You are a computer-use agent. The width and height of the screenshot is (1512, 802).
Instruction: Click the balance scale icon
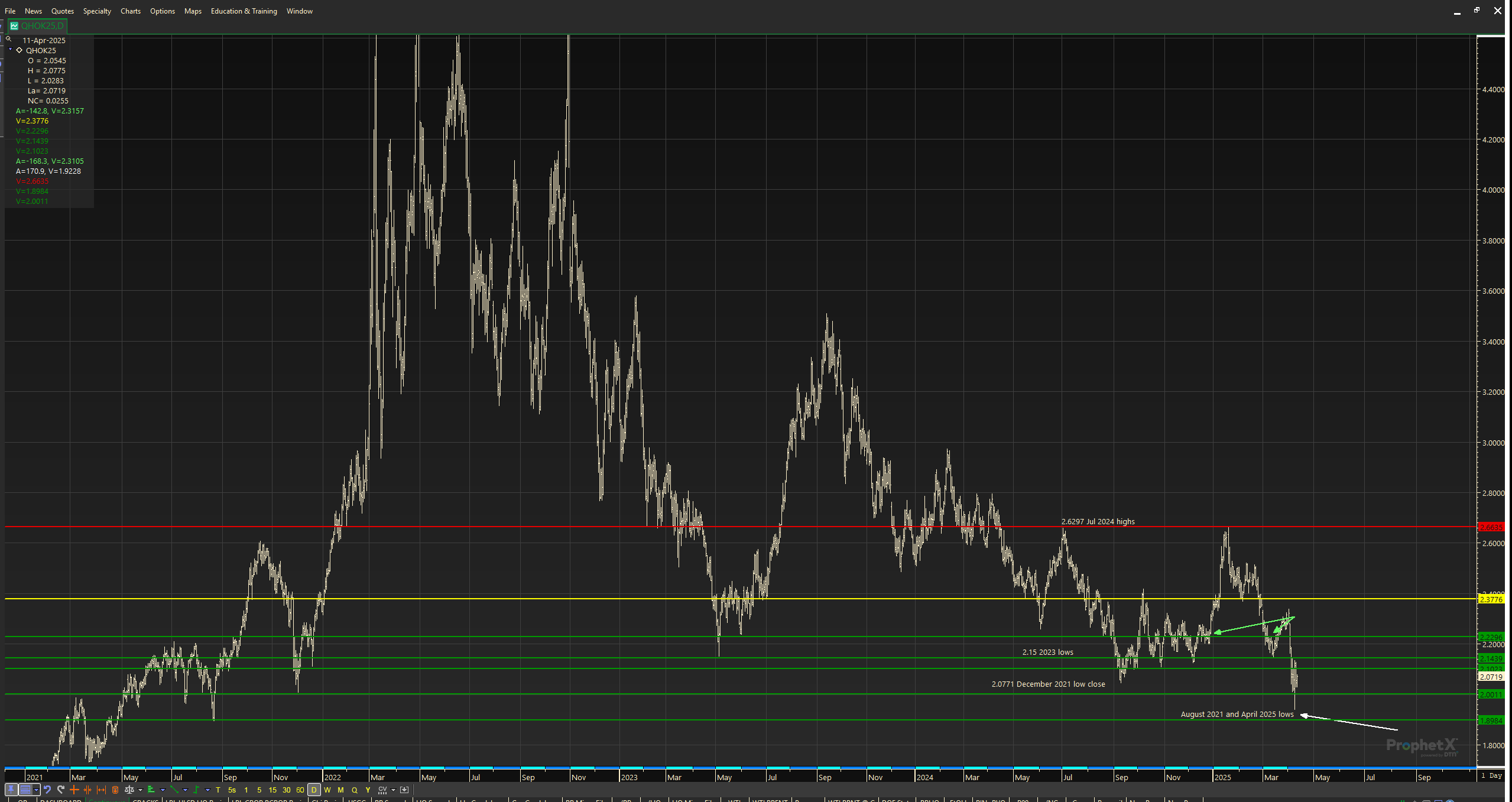tap(129, 790)
